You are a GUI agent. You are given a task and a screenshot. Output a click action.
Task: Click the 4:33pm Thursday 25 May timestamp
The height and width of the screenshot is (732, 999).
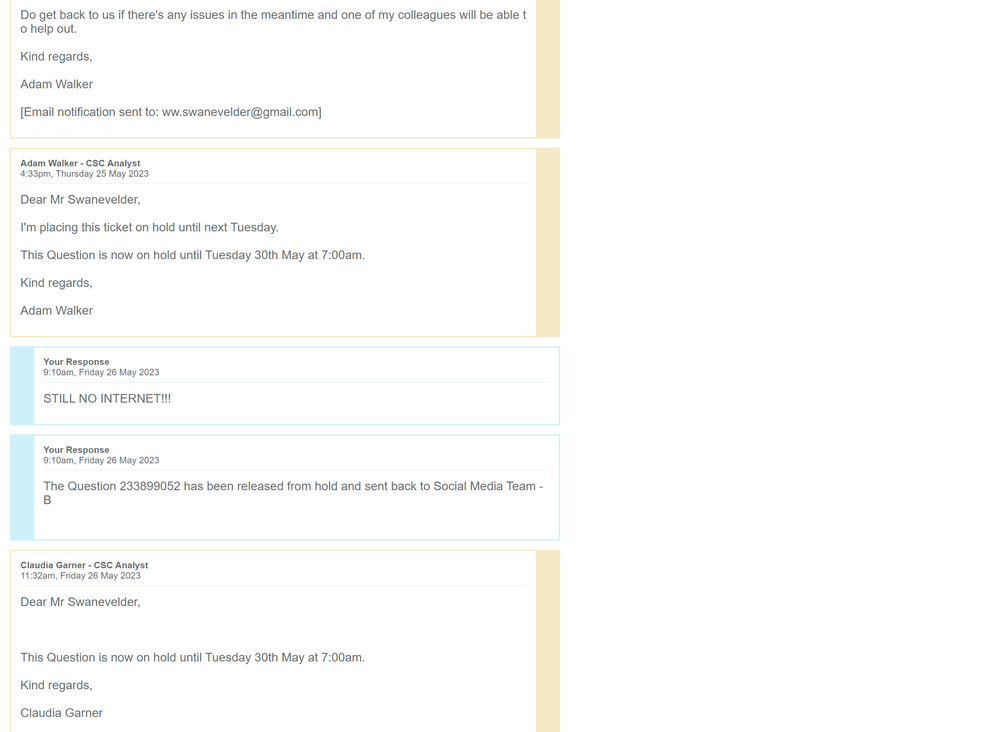click(85, 174)
